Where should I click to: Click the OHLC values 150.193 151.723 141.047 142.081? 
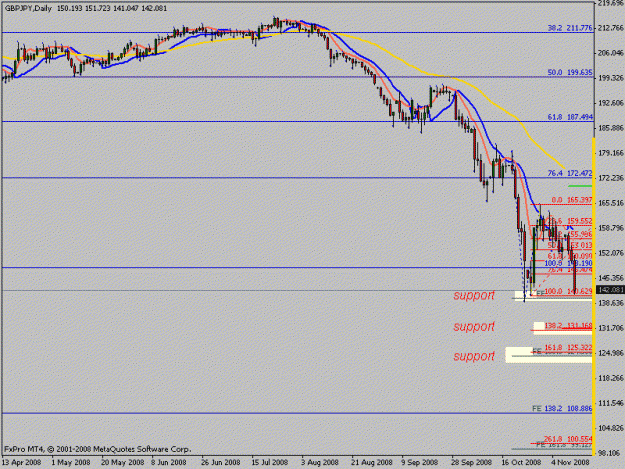pos(112,8)
